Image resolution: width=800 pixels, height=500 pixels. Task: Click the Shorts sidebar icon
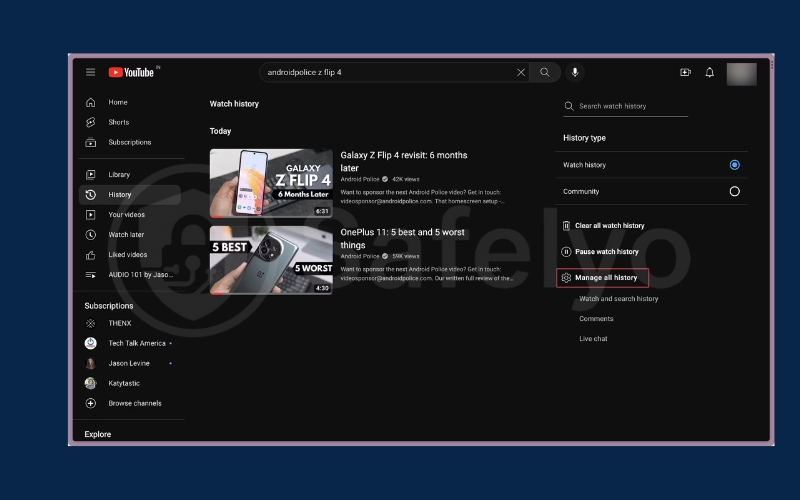tap(90, 122)
